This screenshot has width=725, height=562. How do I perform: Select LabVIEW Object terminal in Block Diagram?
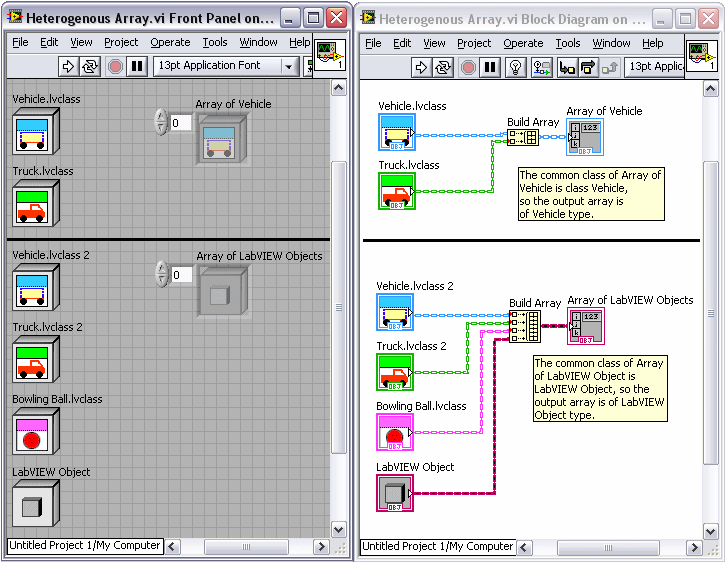point(395,493)
